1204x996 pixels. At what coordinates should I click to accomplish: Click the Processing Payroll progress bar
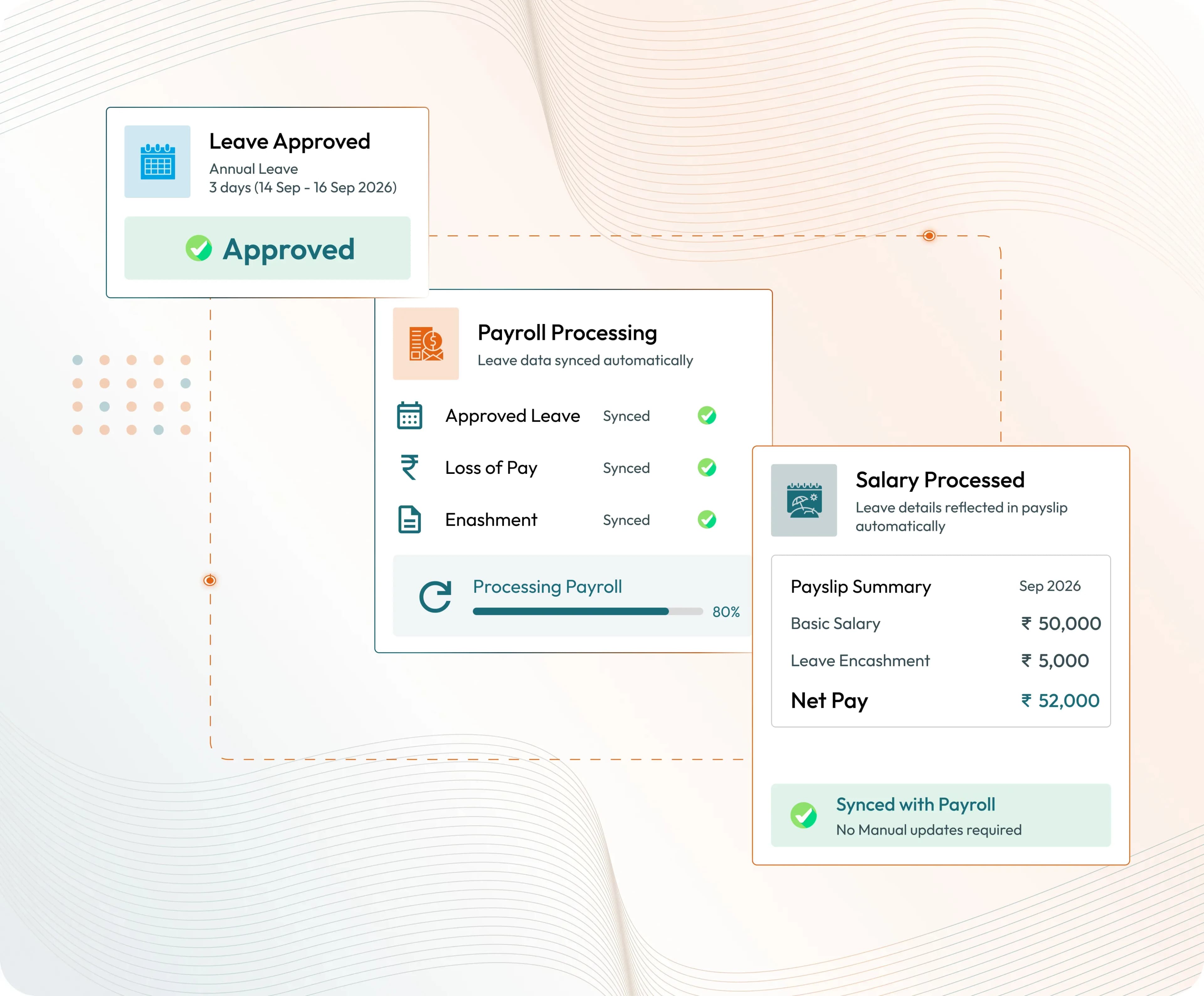(x=588, y=612)
